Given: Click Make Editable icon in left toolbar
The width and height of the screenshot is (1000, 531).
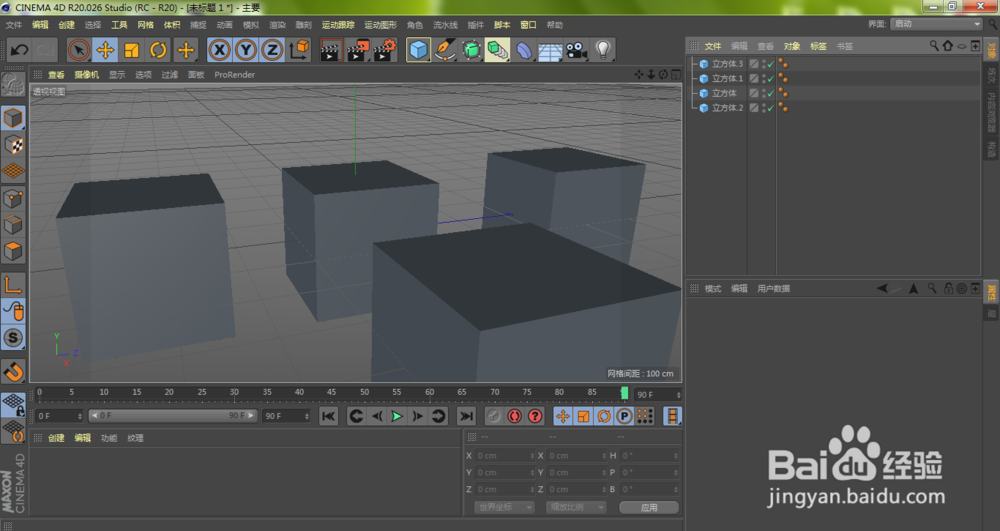Looking at the screenshot, I should (13, 85).
